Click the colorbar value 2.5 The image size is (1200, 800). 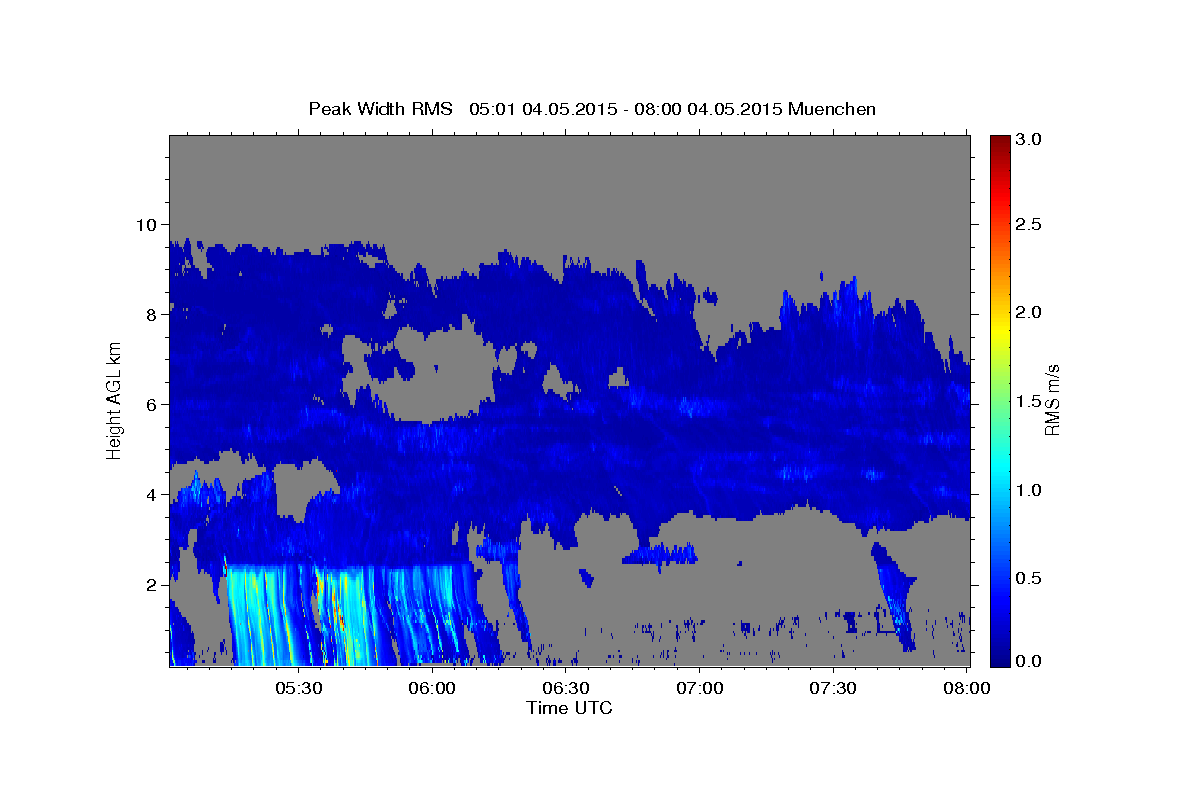tap(1029, 224)
